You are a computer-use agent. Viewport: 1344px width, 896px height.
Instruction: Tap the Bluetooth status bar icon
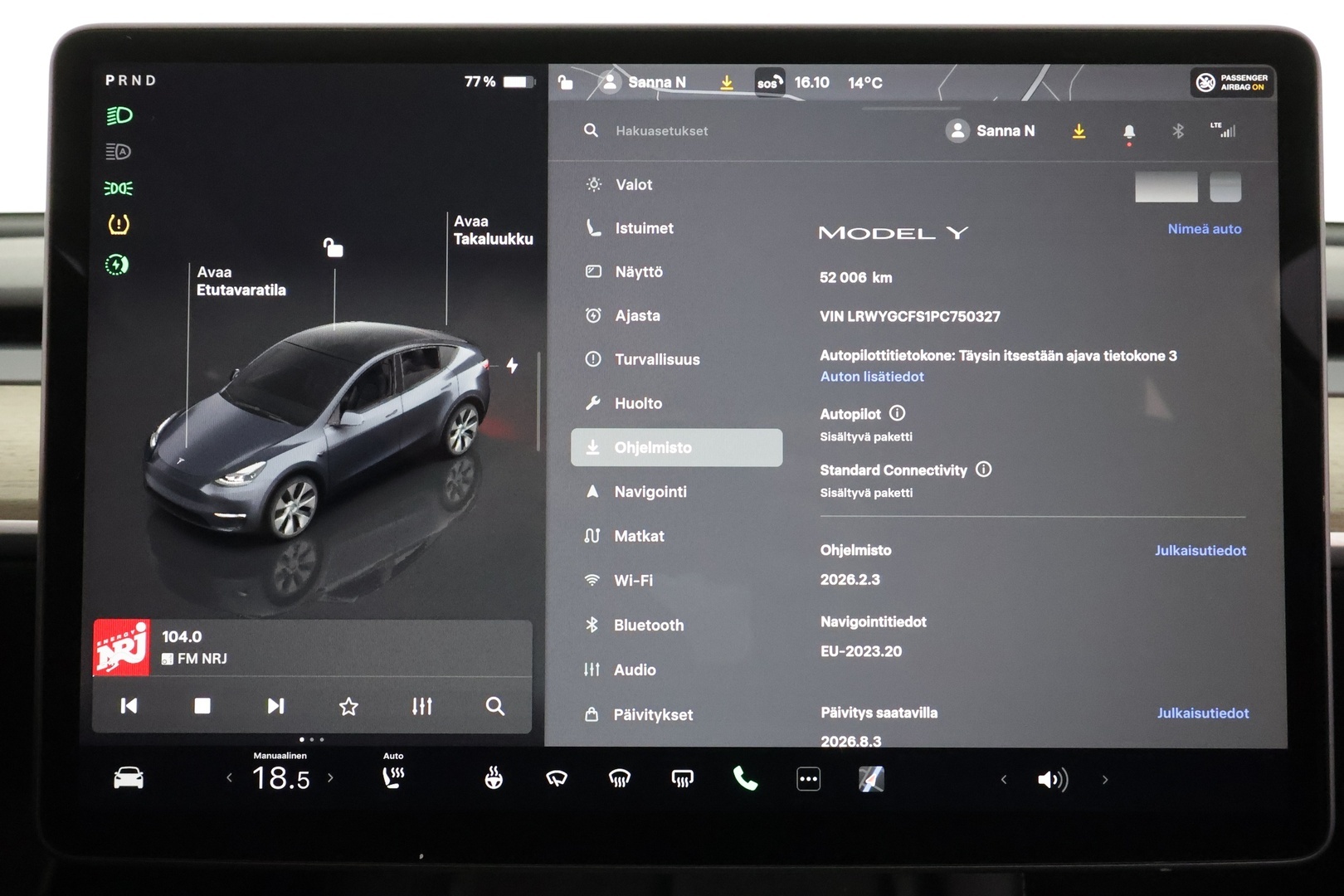pos(1179,131)
